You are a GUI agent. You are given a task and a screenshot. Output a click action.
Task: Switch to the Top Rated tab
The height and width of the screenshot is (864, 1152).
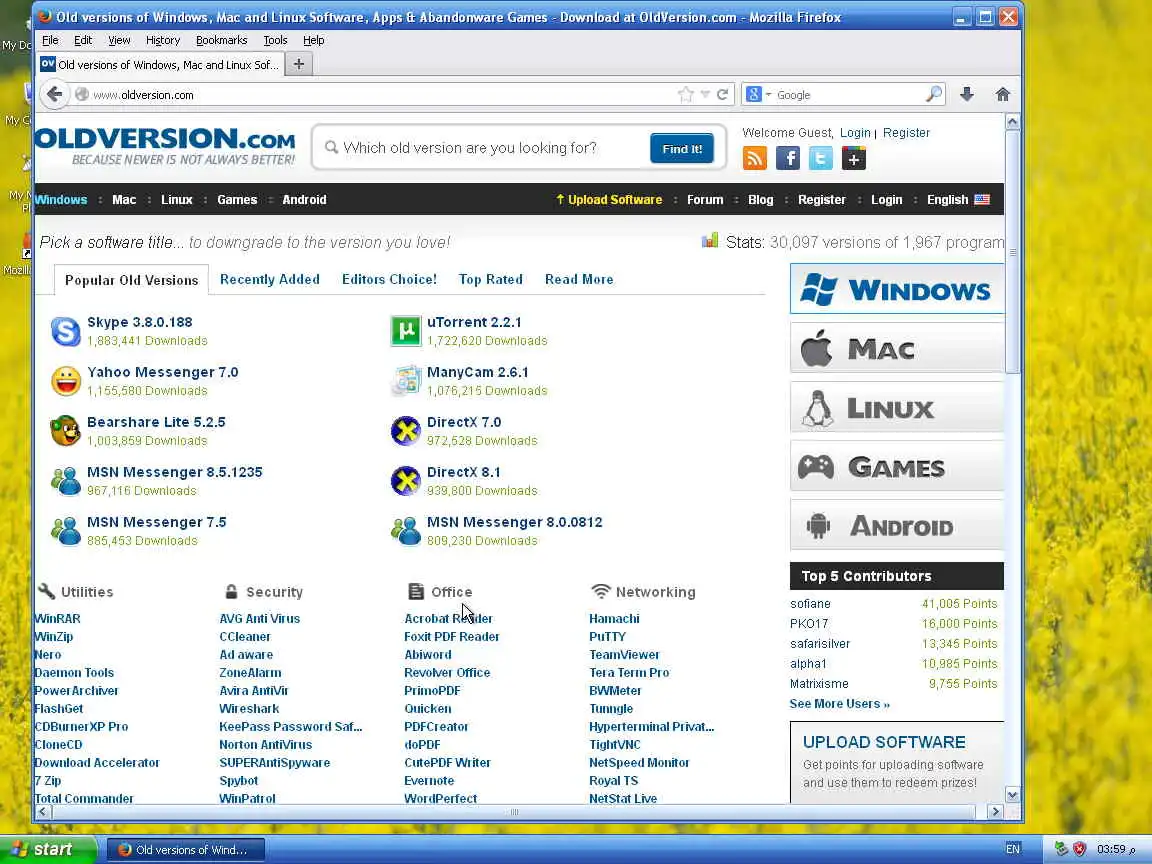pyautogui.click(x=491, y=279)
